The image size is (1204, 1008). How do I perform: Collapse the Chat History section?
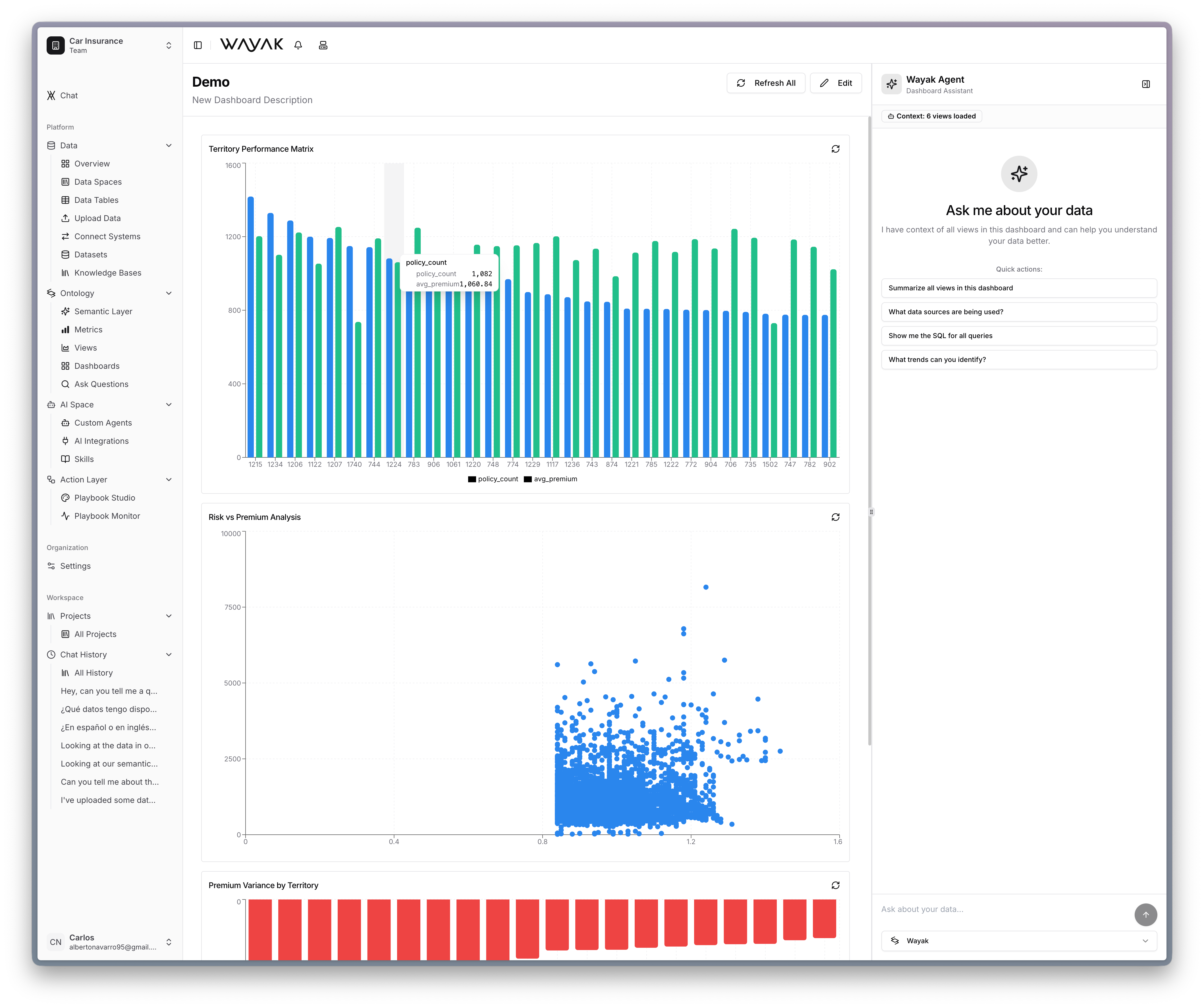point(169,655)
